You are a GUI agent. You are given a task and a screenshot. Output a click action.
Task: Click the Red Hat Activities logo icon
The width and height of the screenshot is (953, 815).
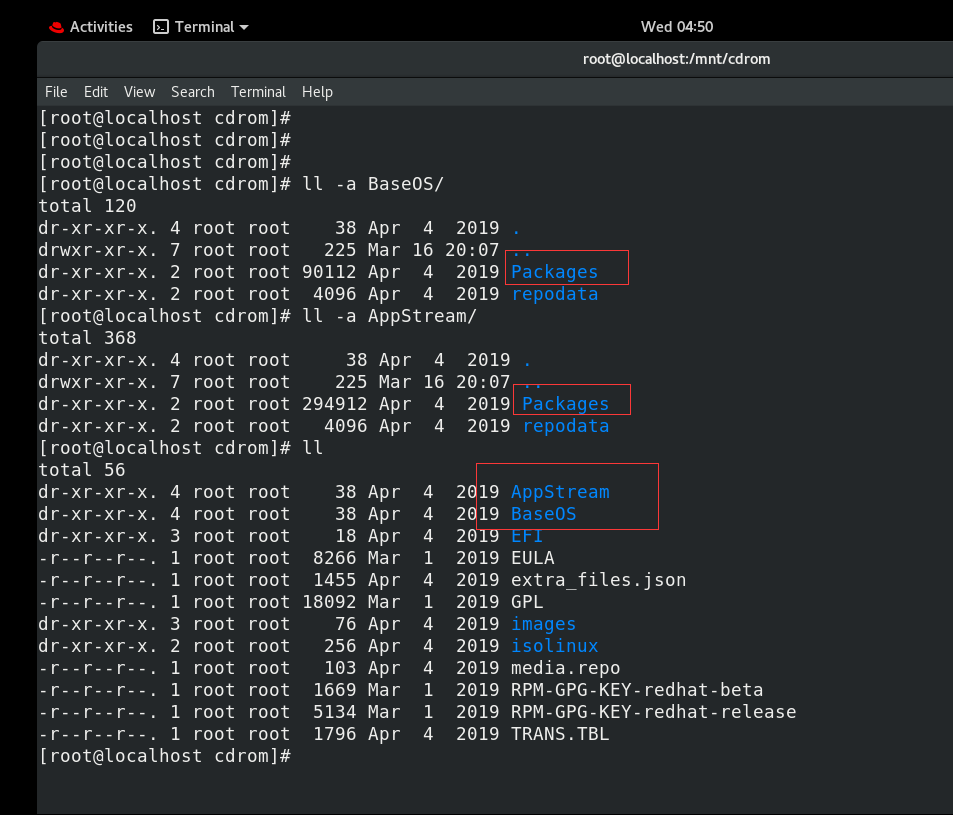click(57, 27)
